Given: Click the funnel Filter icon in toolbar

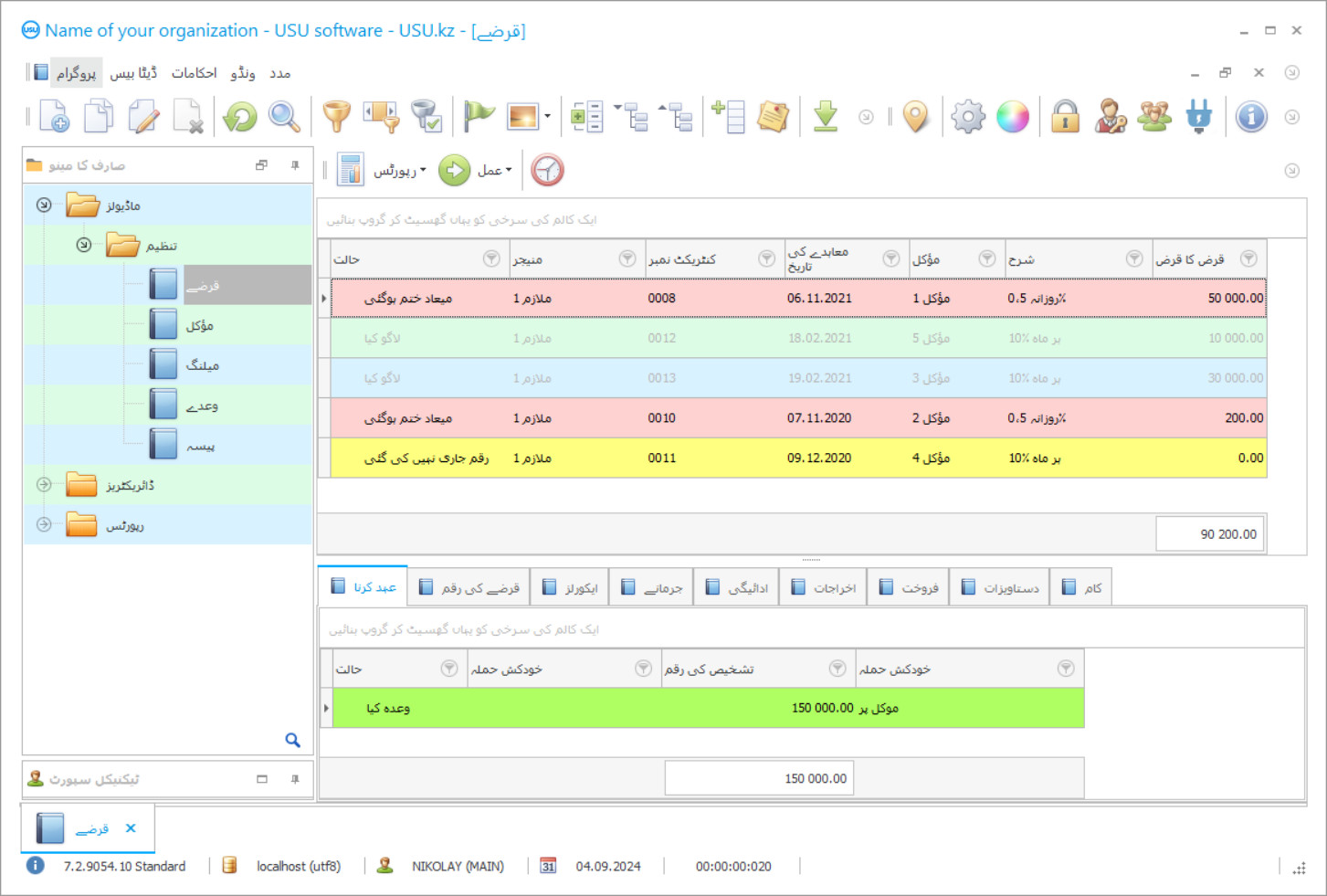Looking at the screenshot, I should (336, 117).
